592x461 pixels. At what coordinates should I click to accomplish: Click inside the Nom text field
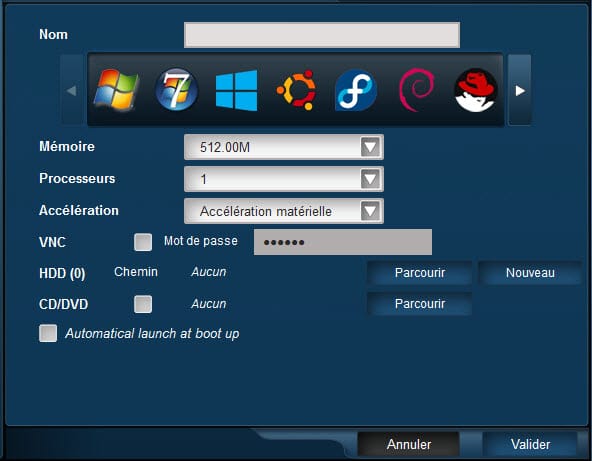[x=322, y=35]
